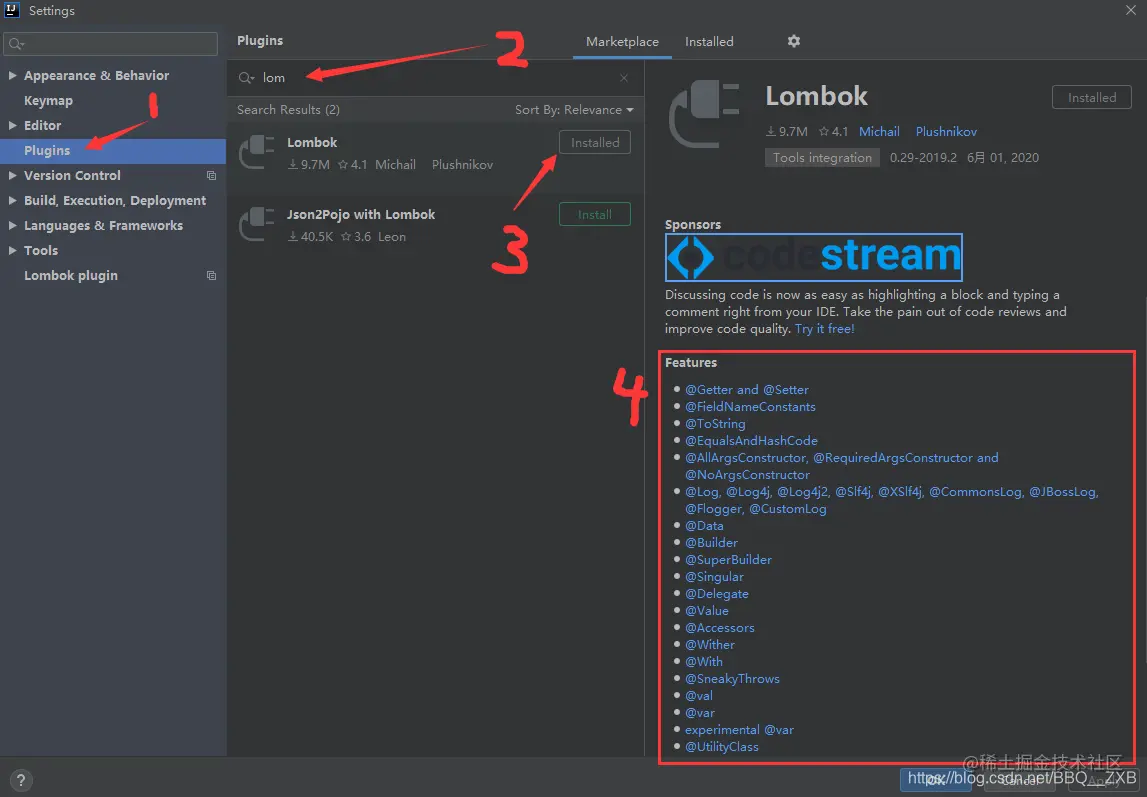The width and height of the screenshot is (1147, 797).
Task: Open @SneakyThrows feature link
Action: pyautogui.click(x=732, y=679)
